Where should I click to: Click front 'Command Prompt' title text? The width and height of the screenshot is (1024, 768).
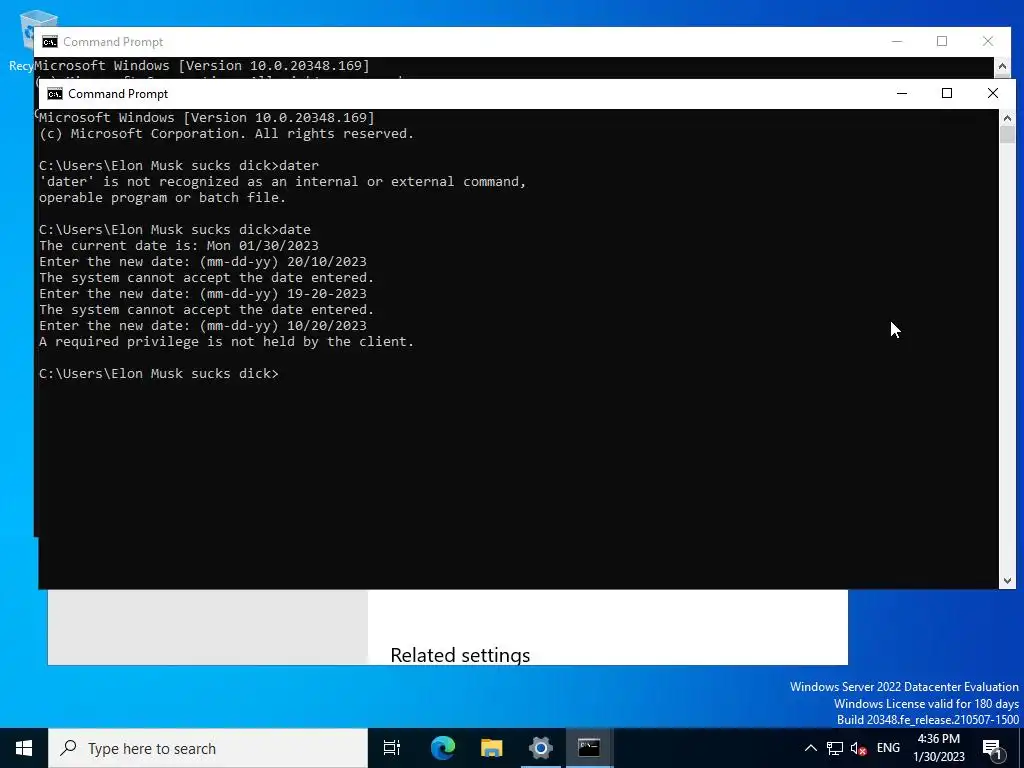118,94
